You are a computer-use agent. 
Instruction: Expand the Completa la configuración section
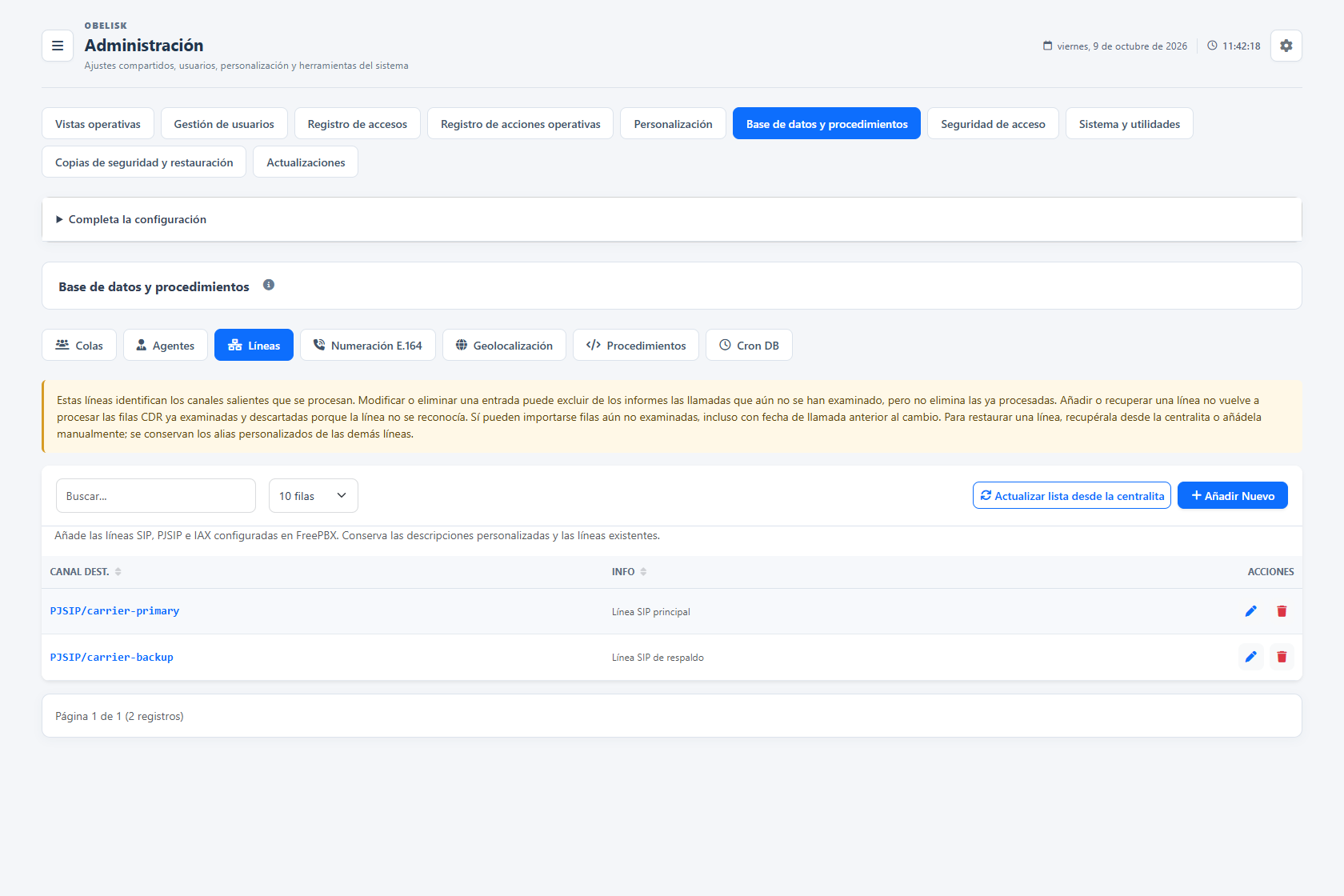pos(672,219)
